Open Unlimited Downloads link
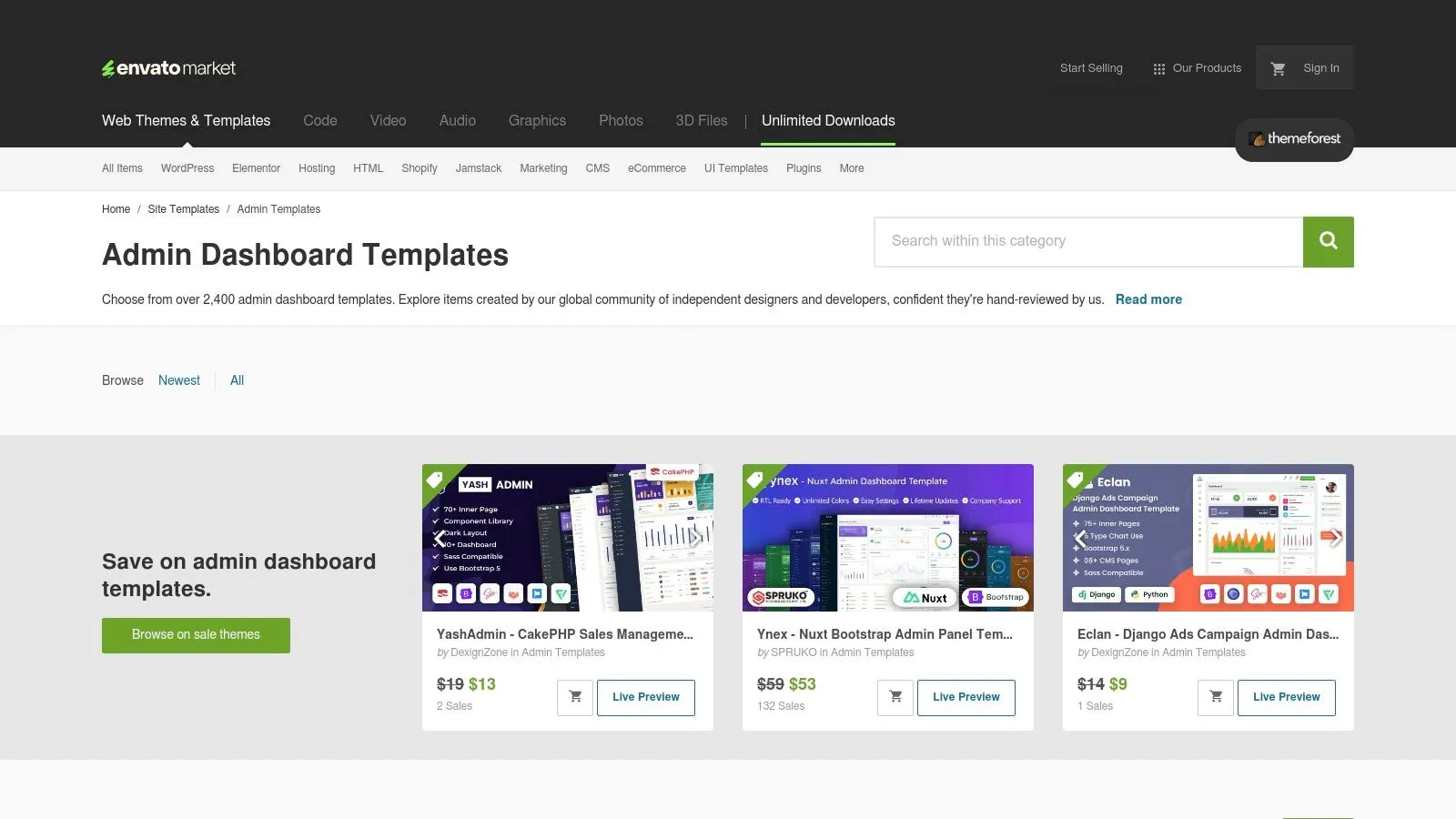This screenshot has width=1456, height=819. pyautogui.click(x=828, y=121)
